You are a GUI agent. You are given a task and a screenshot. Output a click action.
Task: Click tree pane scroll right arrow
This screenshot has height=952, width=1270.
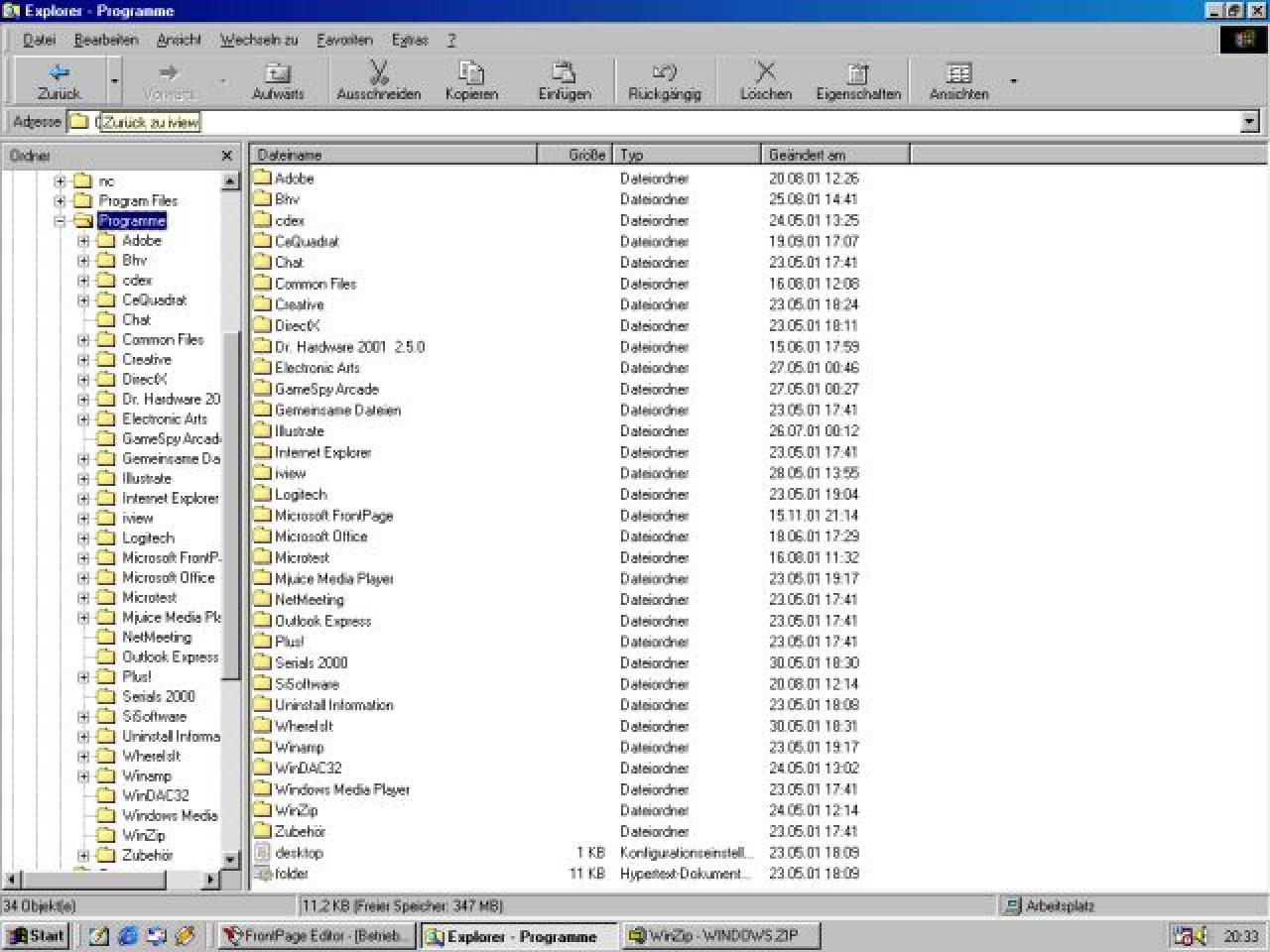[x=210, y=880]
